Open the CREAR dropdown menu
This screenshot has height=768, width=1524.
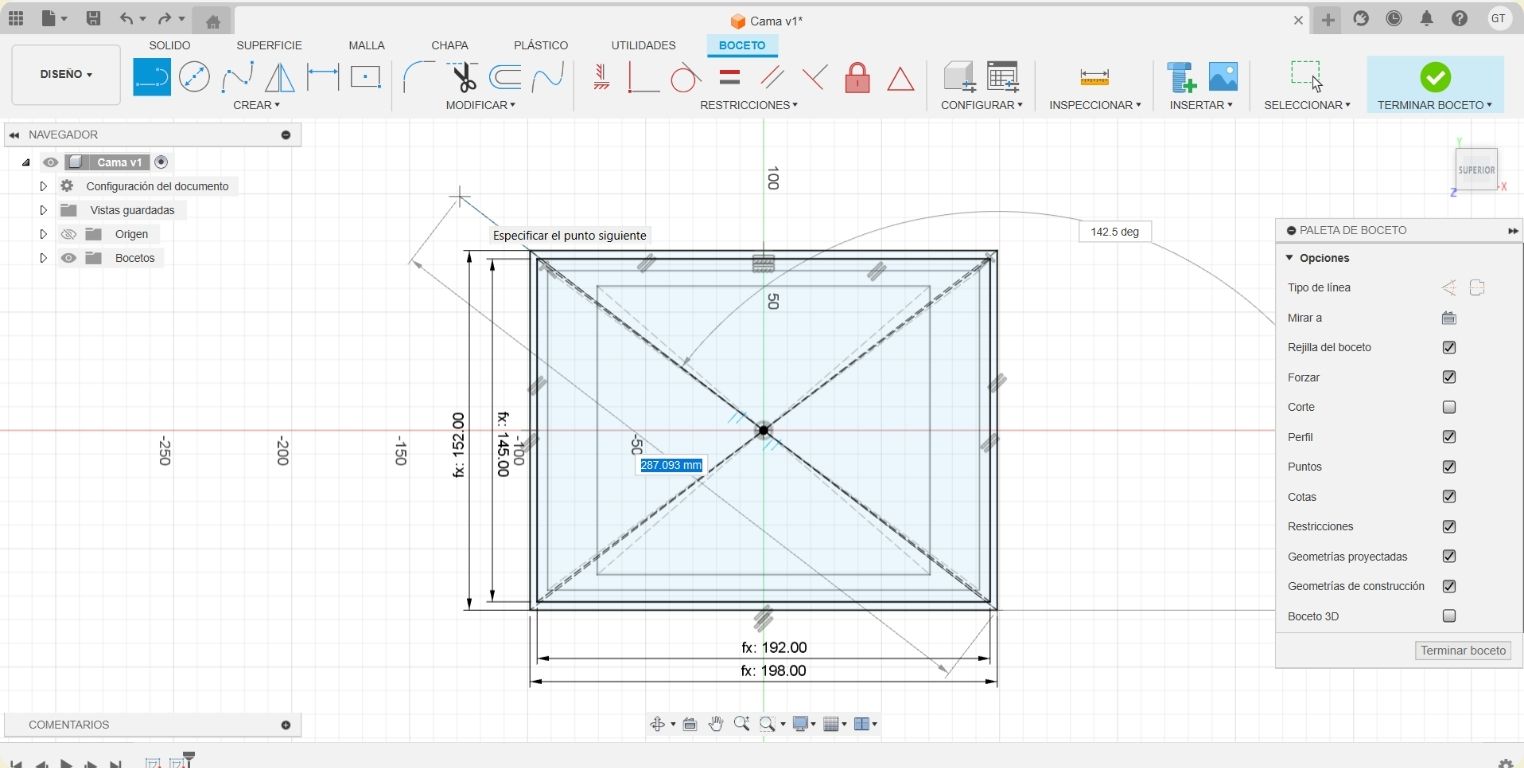[x=256, y=105]
